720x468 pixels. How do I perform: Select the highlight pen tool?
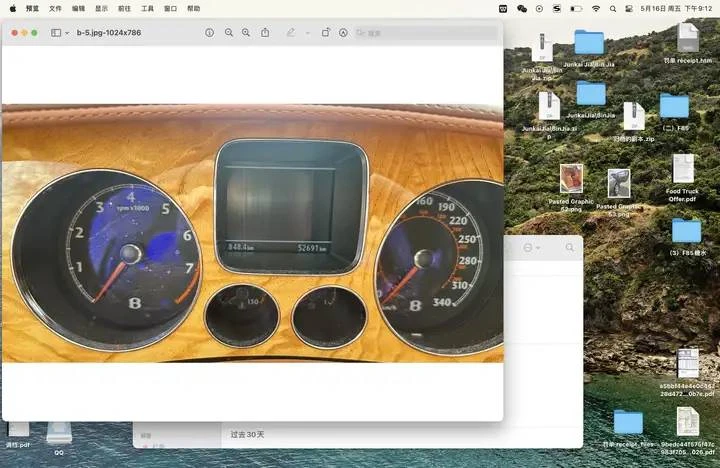pyautogui.click(x=291, y=33)
